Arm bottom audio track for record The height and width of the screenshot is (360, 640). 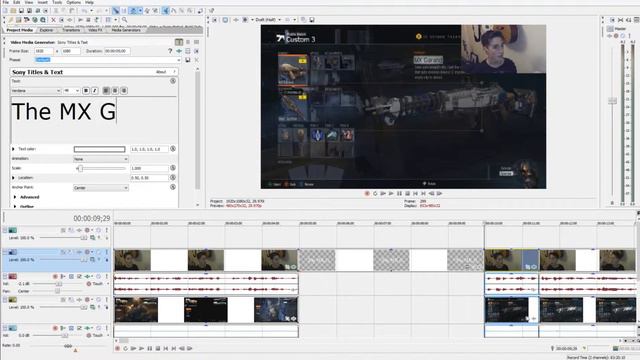tap(55, 328)
